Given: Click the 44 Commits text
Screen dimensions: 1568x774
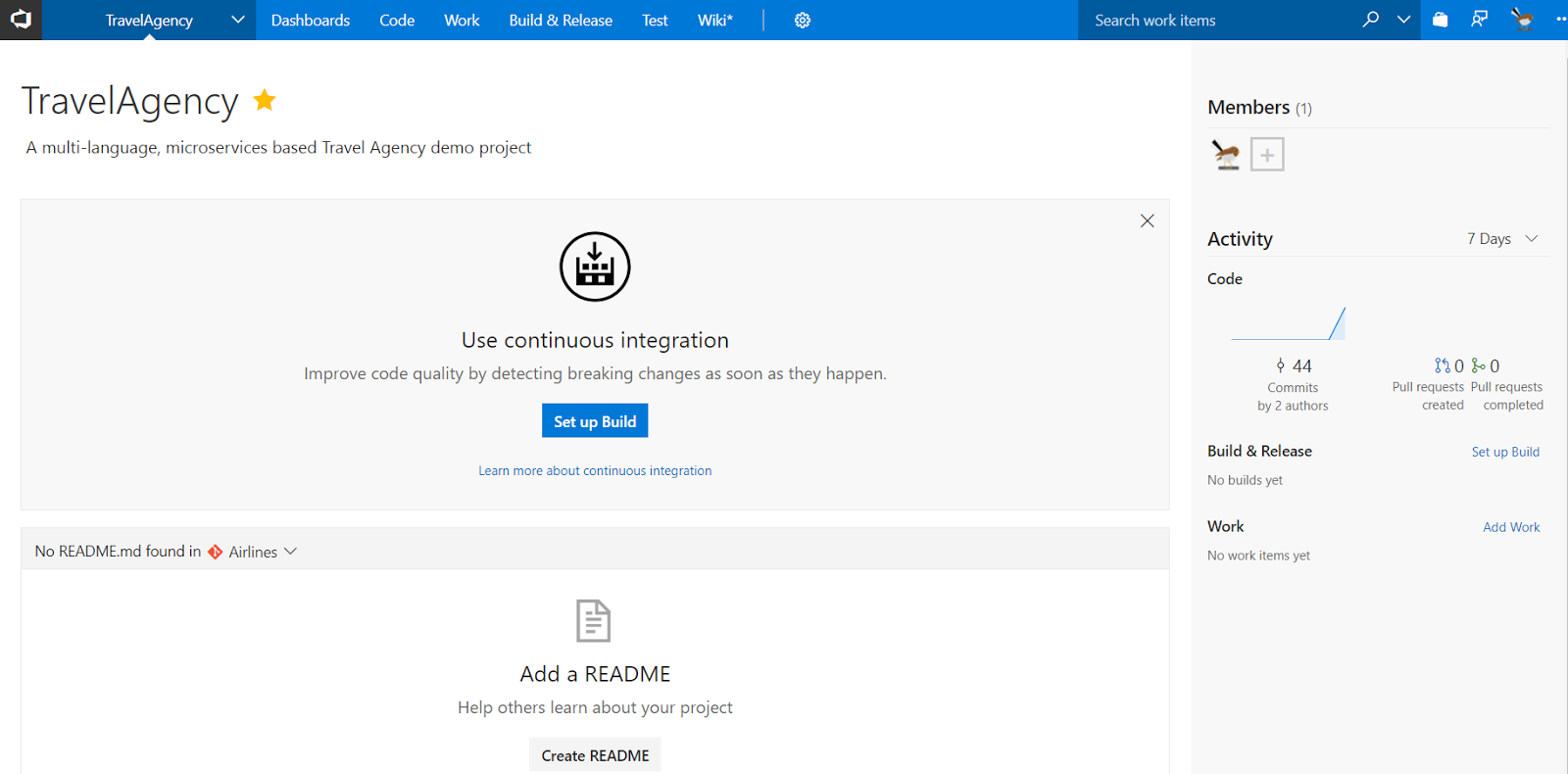Looking at the screenshot, I should pyautogui.click(x=1293, y=376).
